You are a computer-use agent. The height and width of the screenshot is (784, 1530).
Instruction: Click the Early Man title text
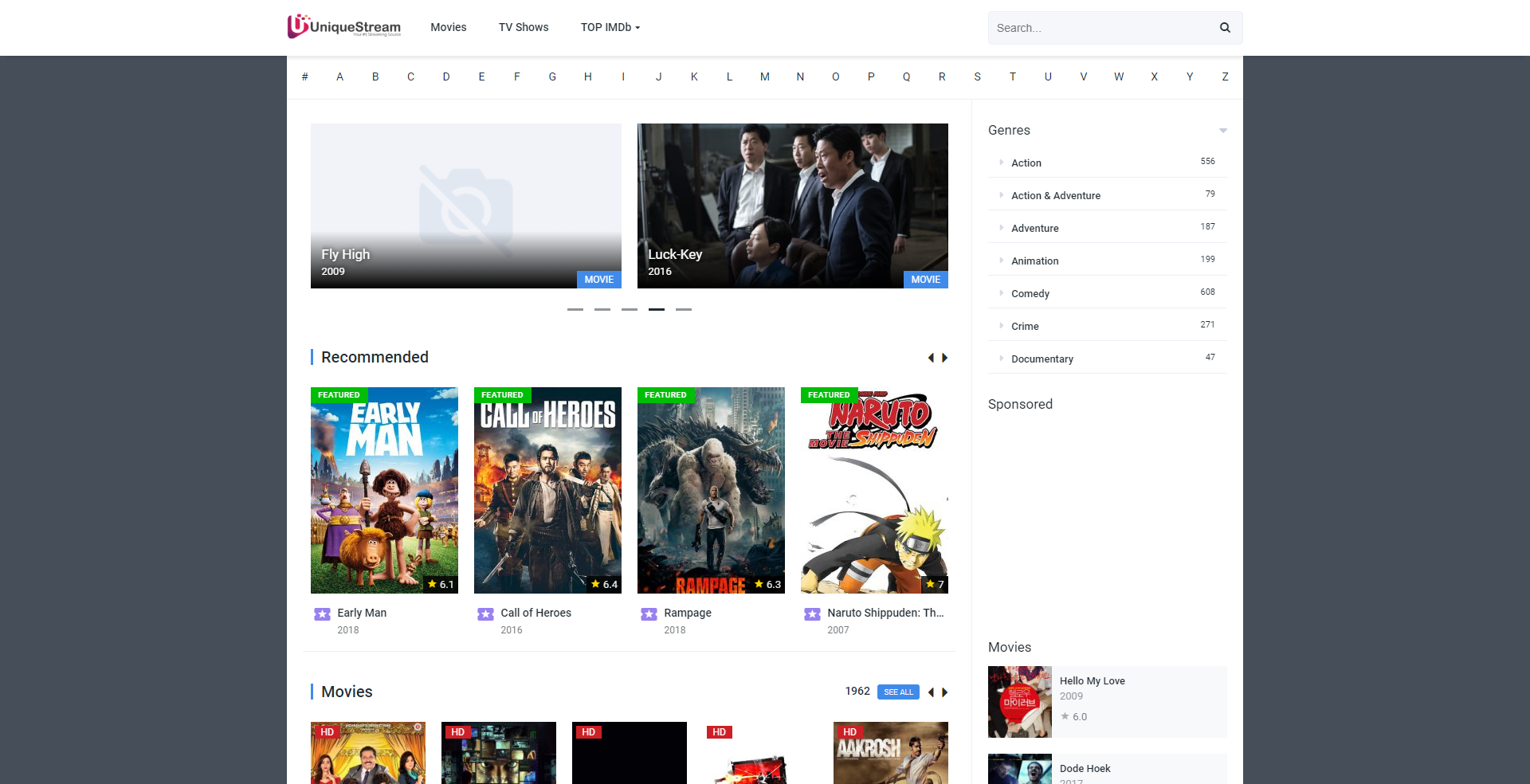point(362,613)
